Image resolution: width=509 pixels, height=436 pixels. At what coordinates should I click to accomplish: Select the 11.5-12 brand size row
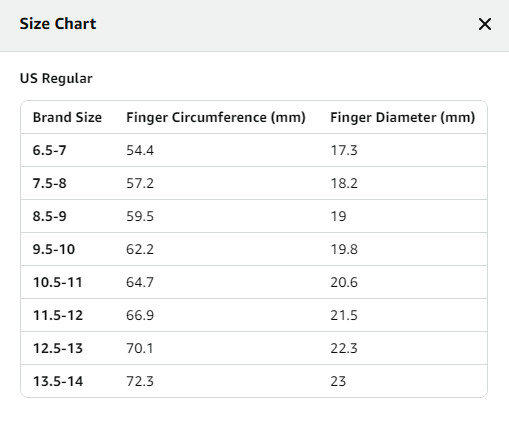[x=254, y=315]
